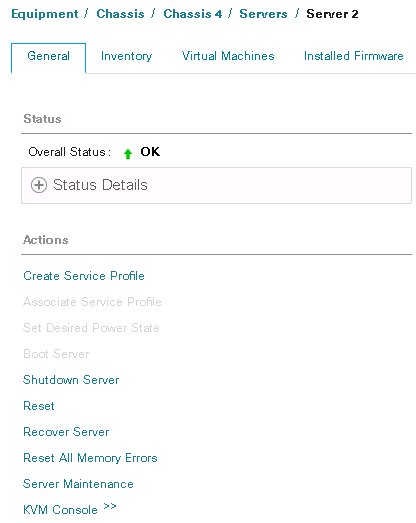Open the Chassis 4 breadcrumb link
416x523 pixels.
(192, 14)
